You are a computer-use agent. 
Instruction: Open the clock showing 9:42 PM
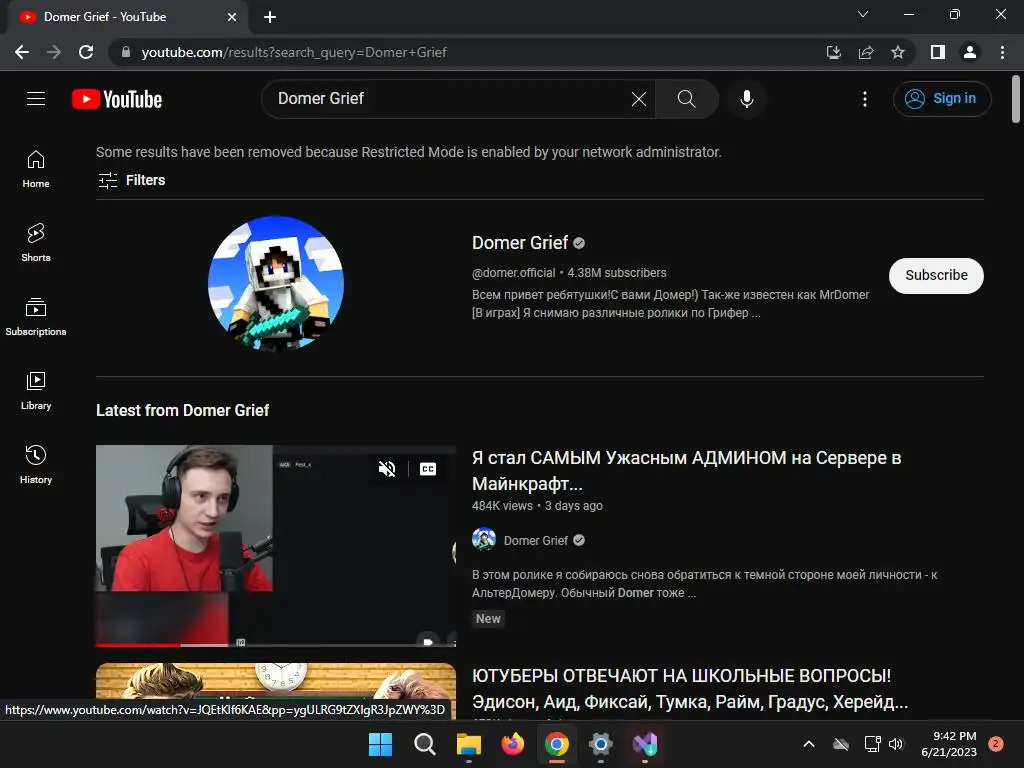(949, 744)
